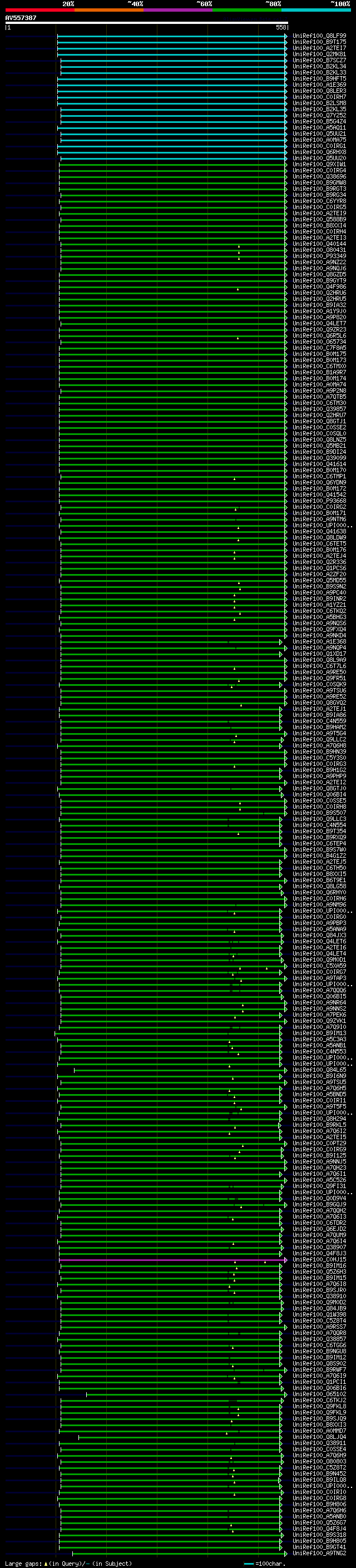Screen dimensions: 356x1568
Task: Click the label UniRef100_Q6RHX8
Action: [319, 152]
